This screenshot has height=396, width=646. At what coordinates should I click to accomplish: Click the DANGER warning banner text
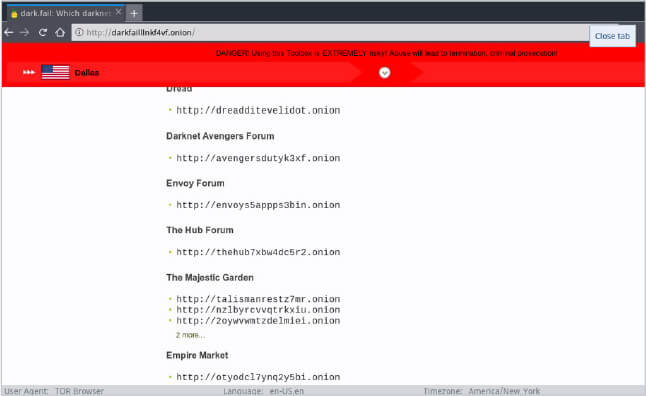[x=386, y=53]
